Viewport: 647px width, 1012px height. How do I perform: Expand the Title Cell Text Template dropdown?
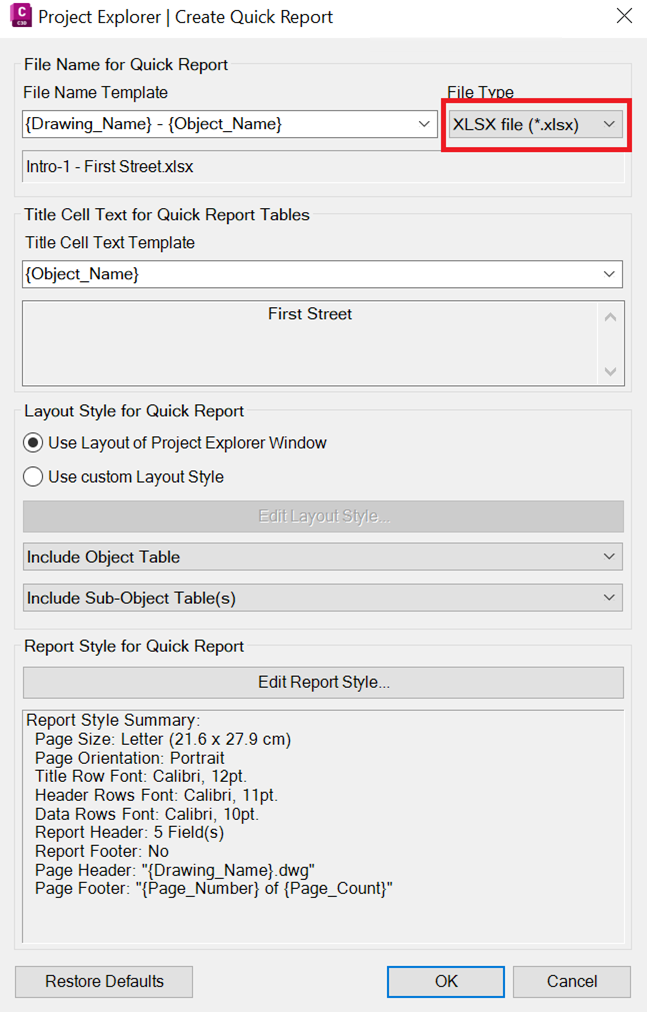609,274
